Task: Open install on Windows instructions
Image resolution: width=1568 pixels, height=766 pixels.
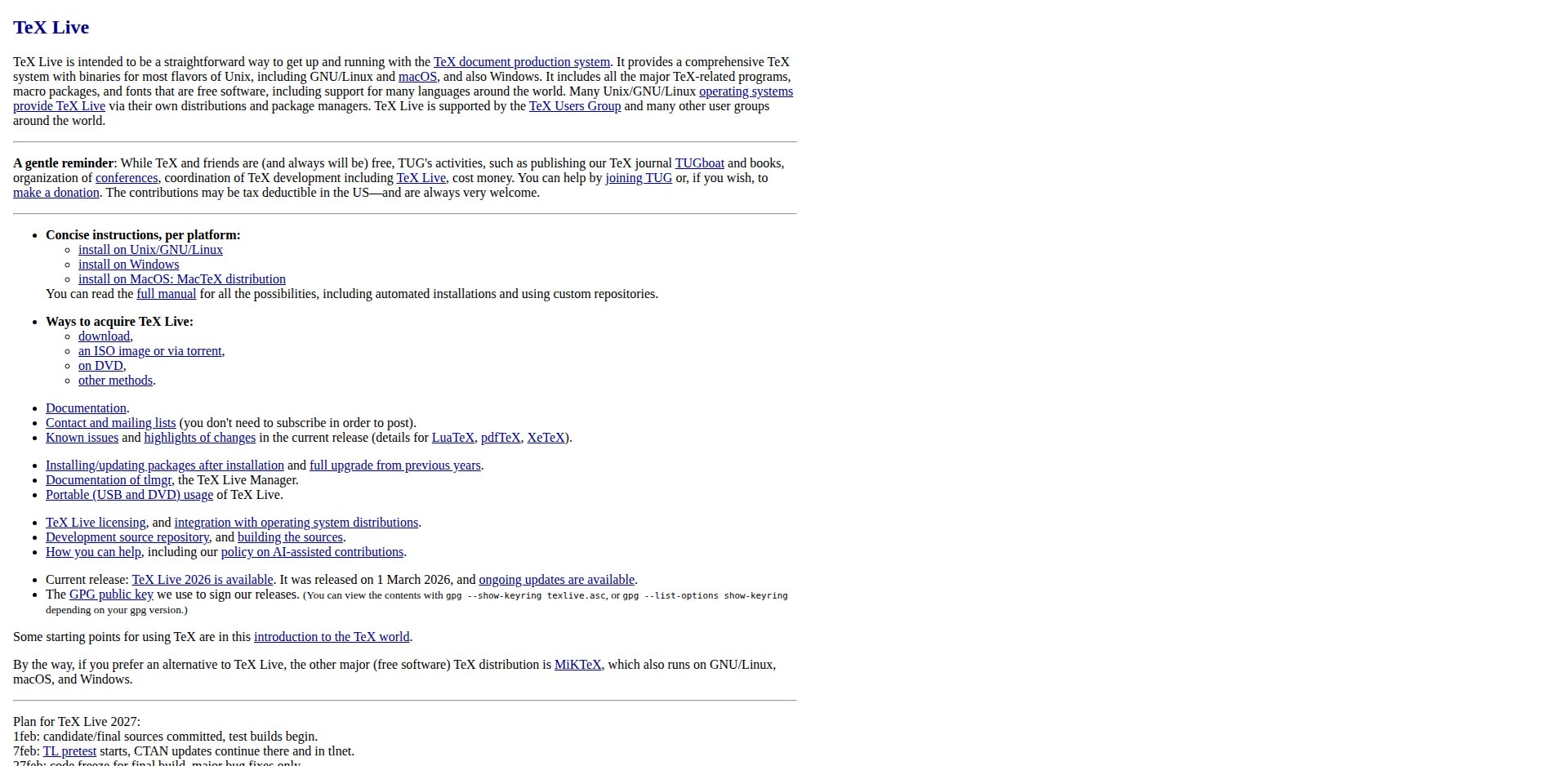Action: click(x=128, y=265)
